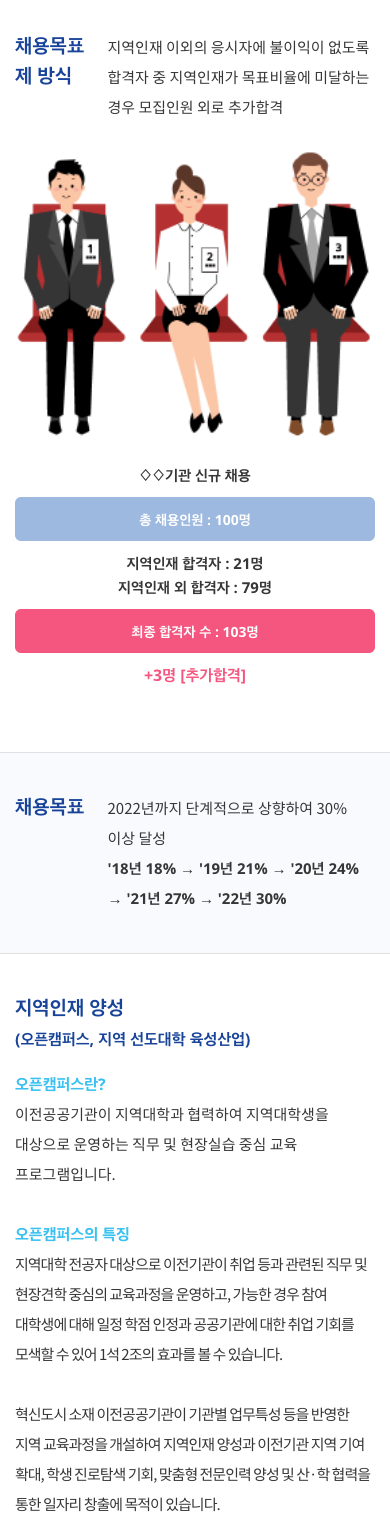Click the '18년 18% → '19년 21% timeline text

pos(188,868)
